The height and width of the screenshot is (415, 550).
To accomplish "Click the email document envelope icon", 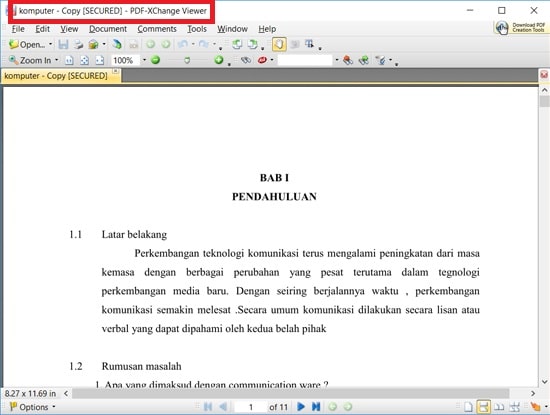I will tap(93, 45).
